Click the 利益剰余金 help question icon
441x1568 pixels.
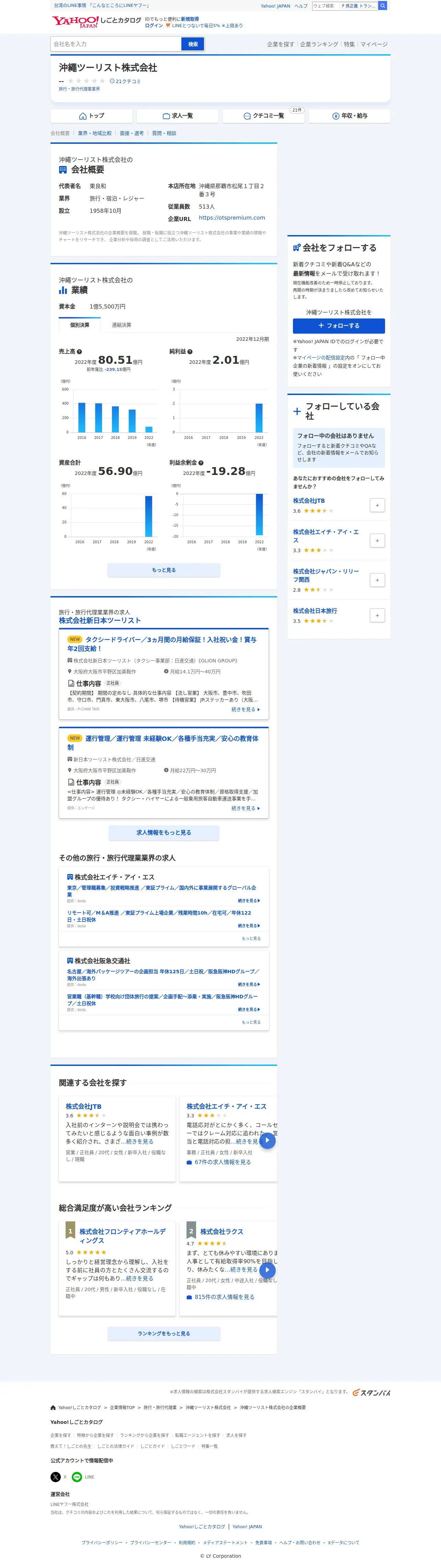tap(201, 463)
